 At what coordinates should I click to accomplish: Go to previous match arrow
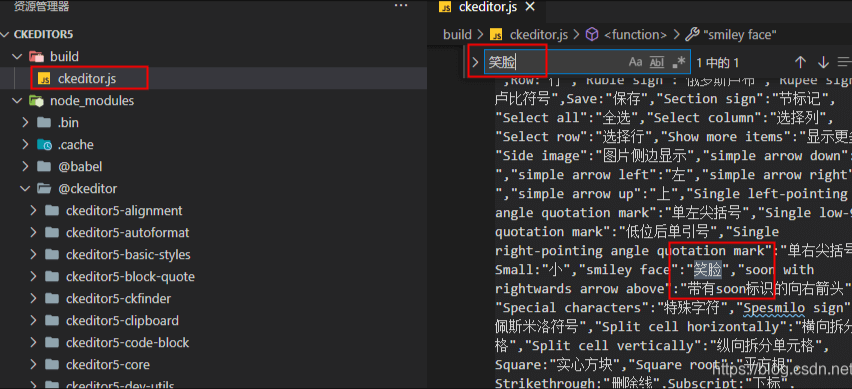click(x=800, y=62)
